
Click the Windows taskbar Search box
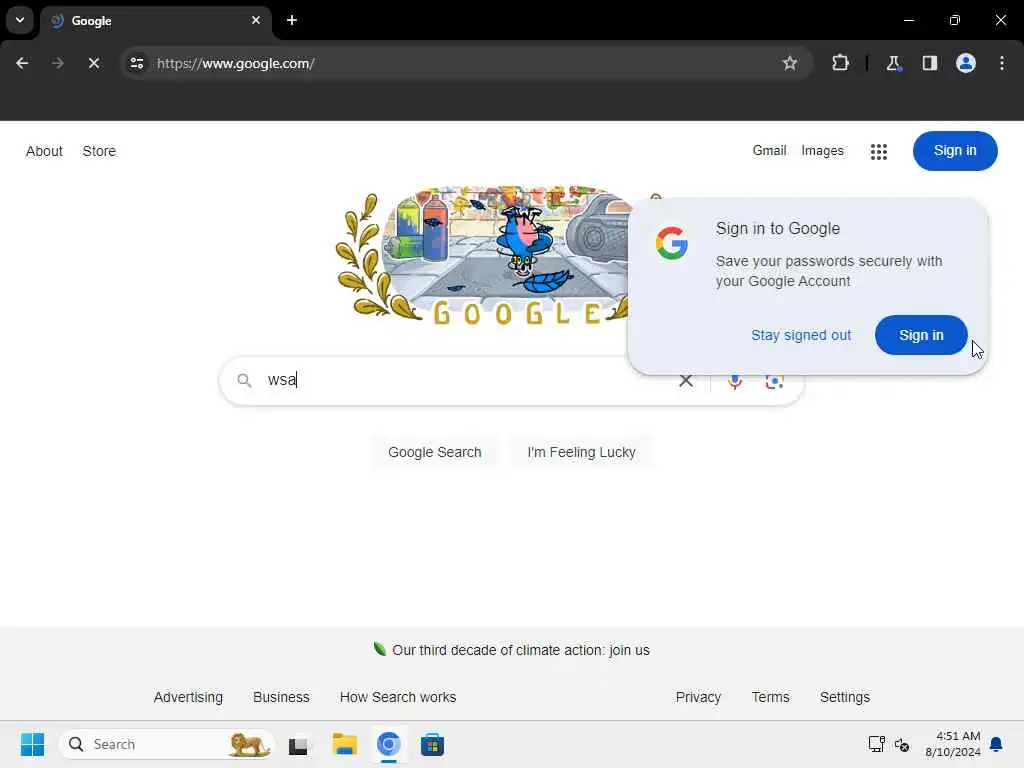pyautogui.click(x=167, y=744)
